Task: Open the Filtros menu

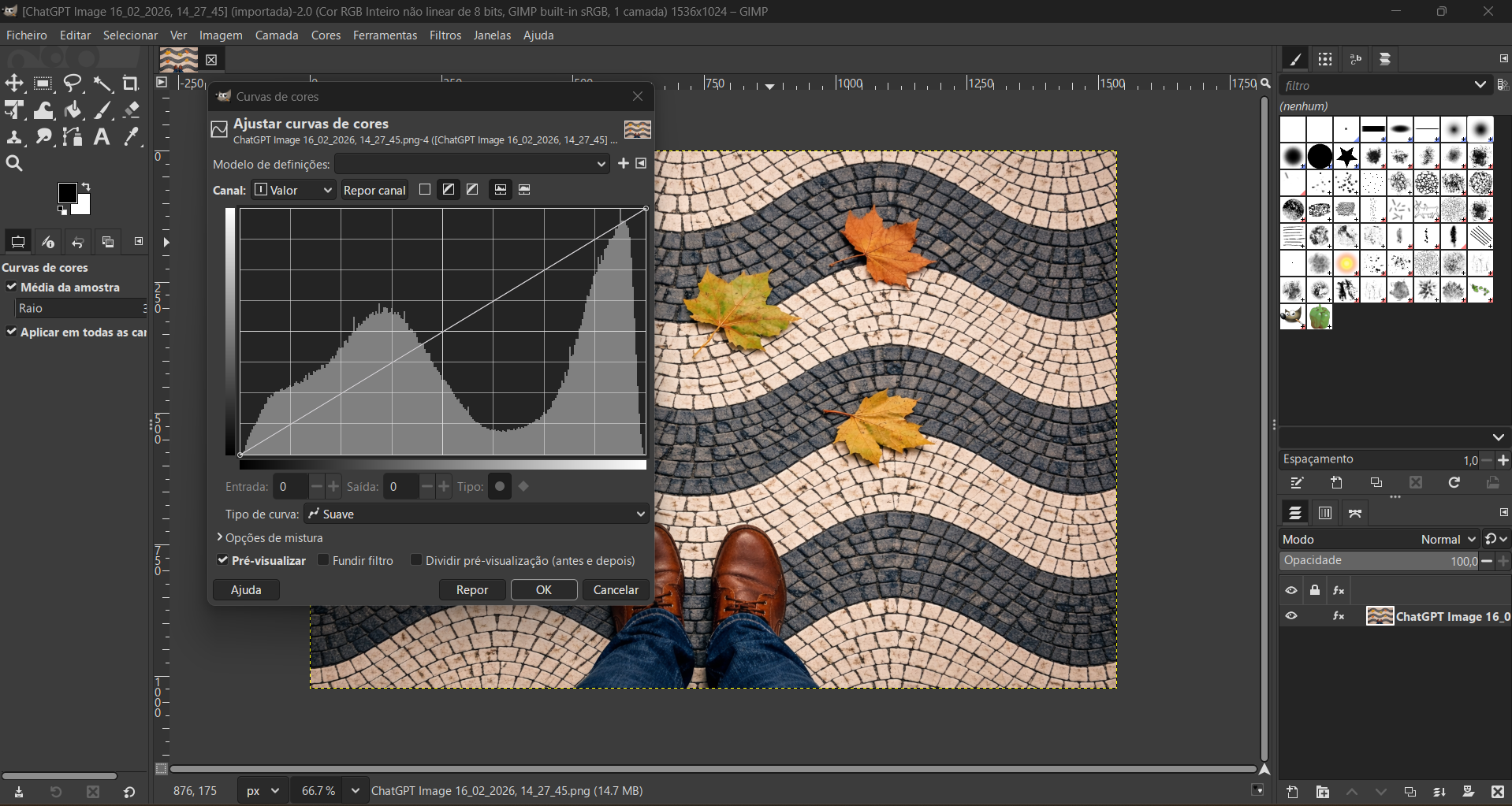Action: click(445, 35)
